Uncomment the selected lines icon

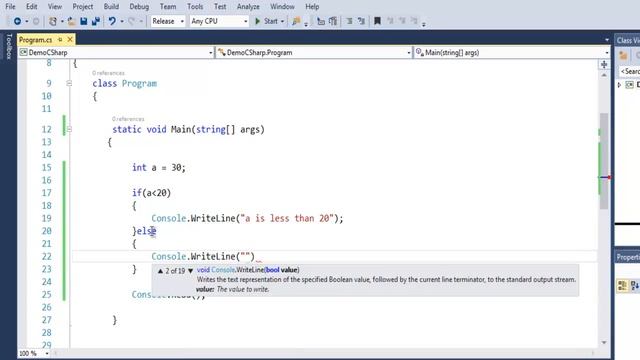pyautogui.click(x=362, y=21)
